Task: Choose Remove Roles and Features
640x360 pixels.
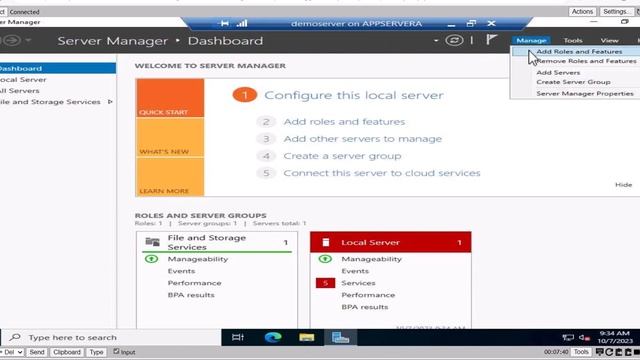Action: [586, 61]
